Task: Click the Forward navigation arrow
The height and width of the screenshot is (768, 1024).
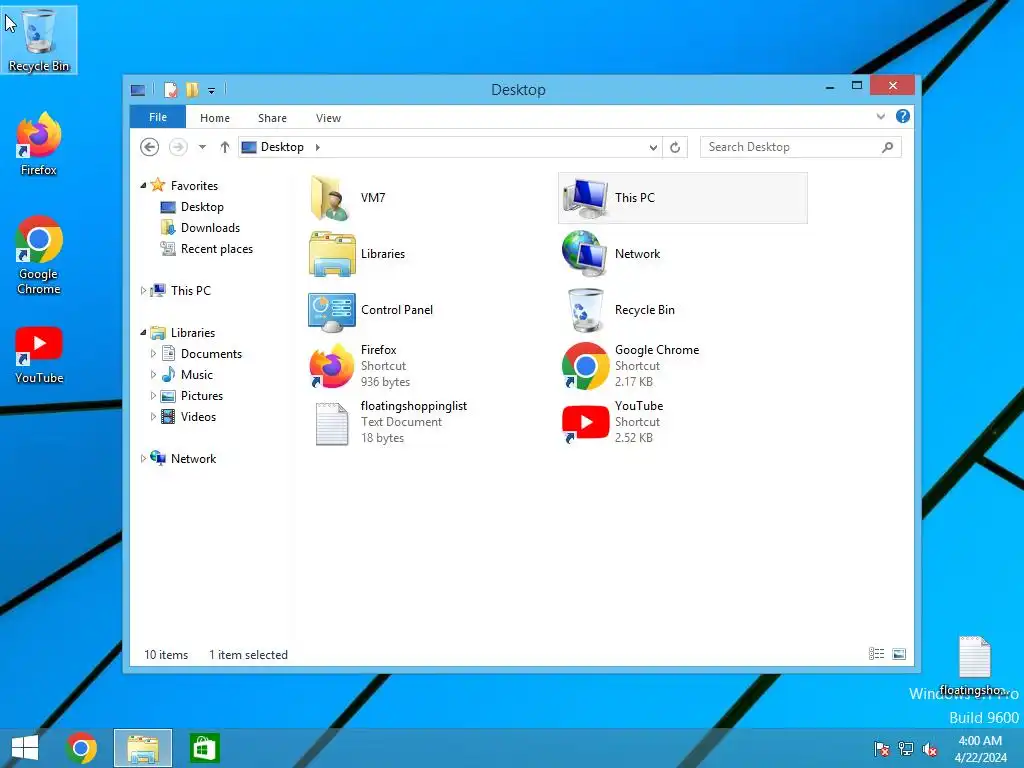Action: (178, 148)
